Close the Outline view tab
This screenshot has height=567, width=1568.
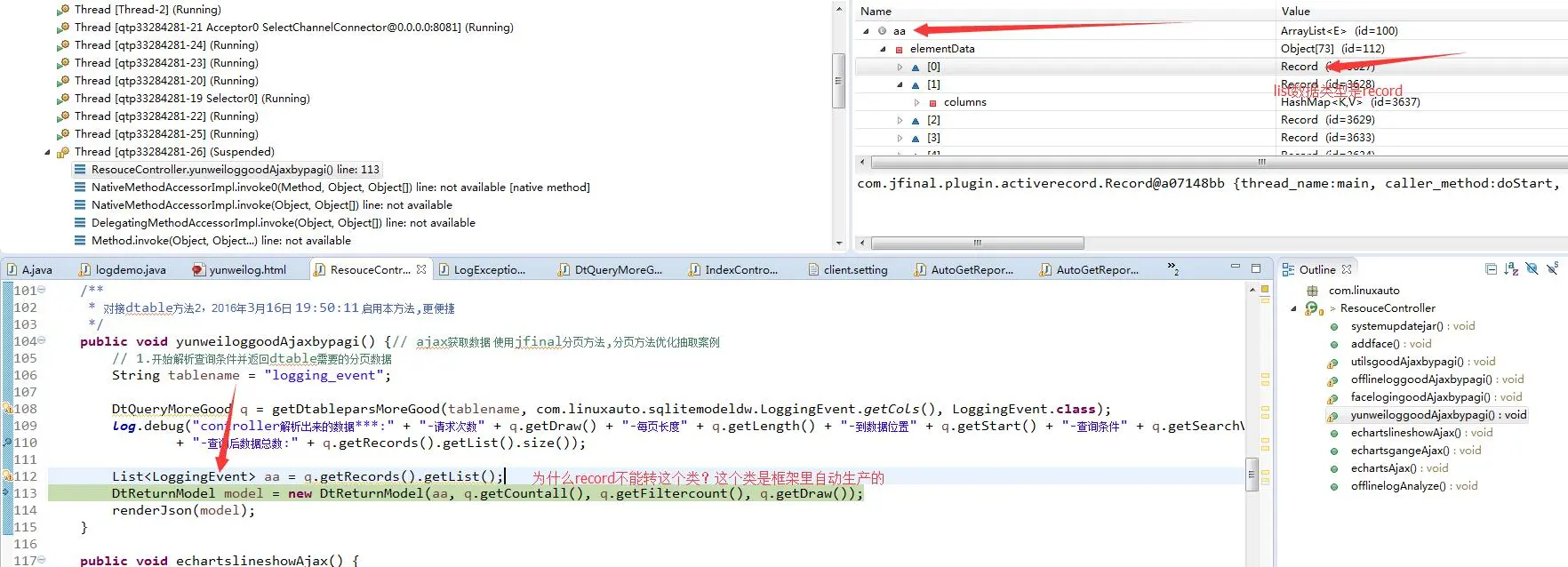tap(1347, 269)
